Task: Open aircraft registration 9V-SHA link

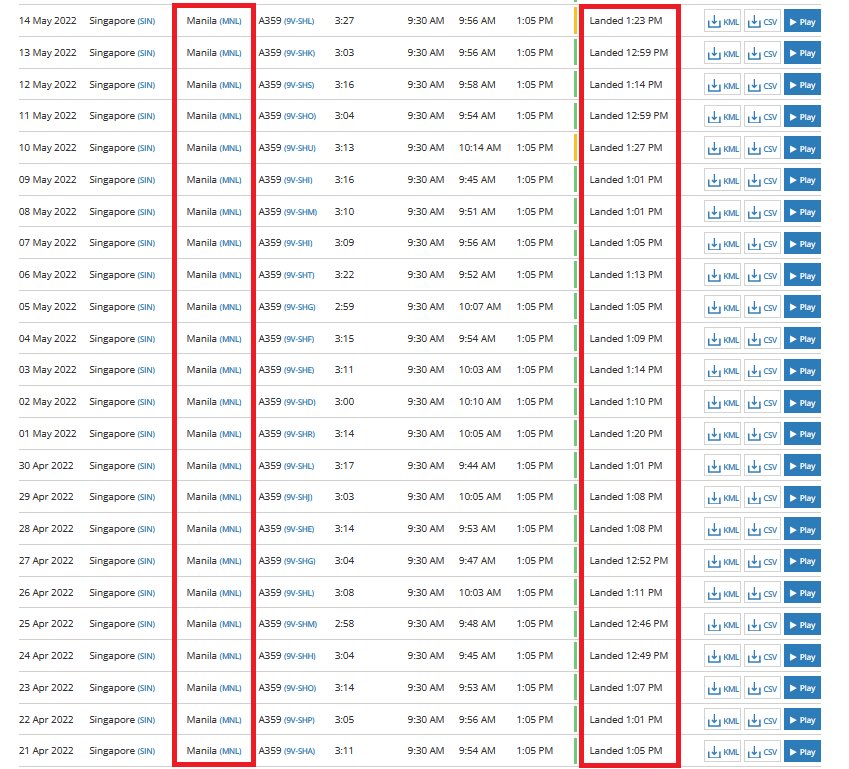Action: pyautogui.click(x=299, y=751)
